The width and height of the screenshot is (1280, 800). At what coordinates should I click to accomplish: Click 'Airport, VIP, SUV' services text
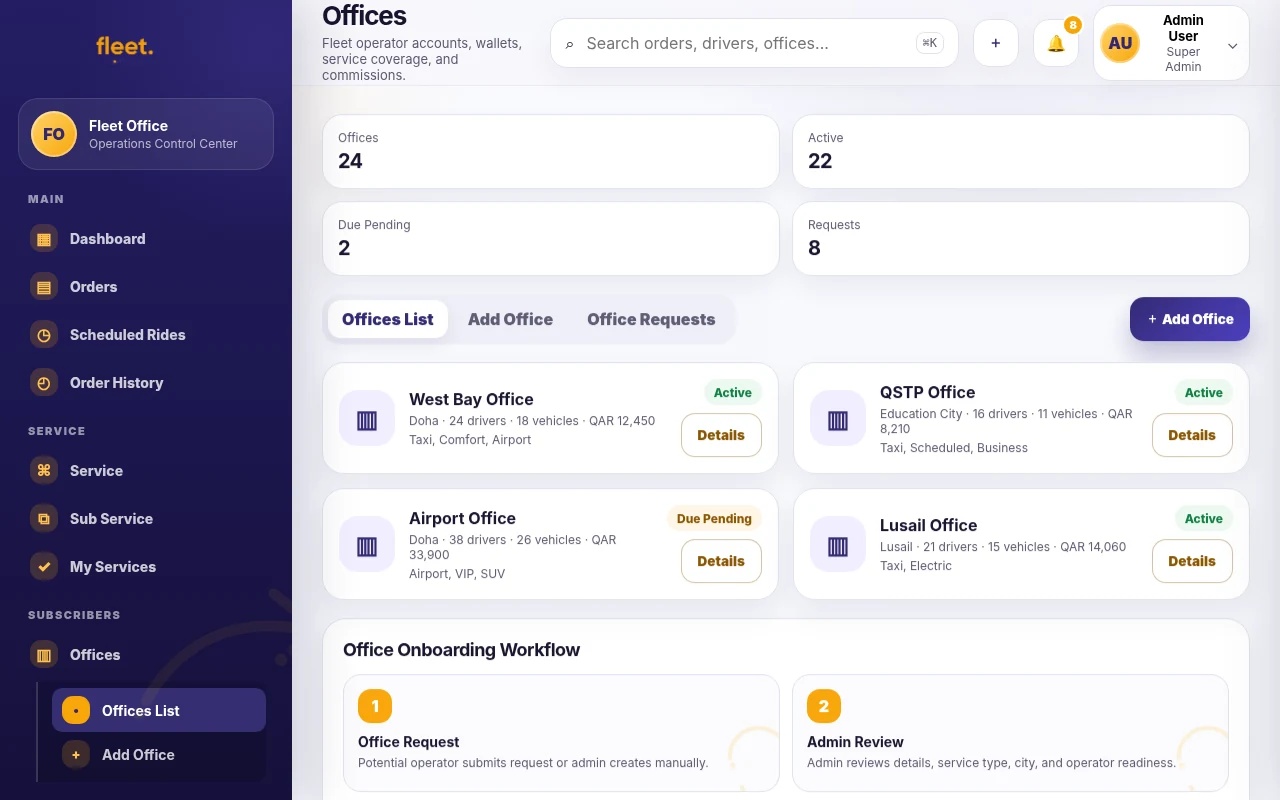coord(457,574)
